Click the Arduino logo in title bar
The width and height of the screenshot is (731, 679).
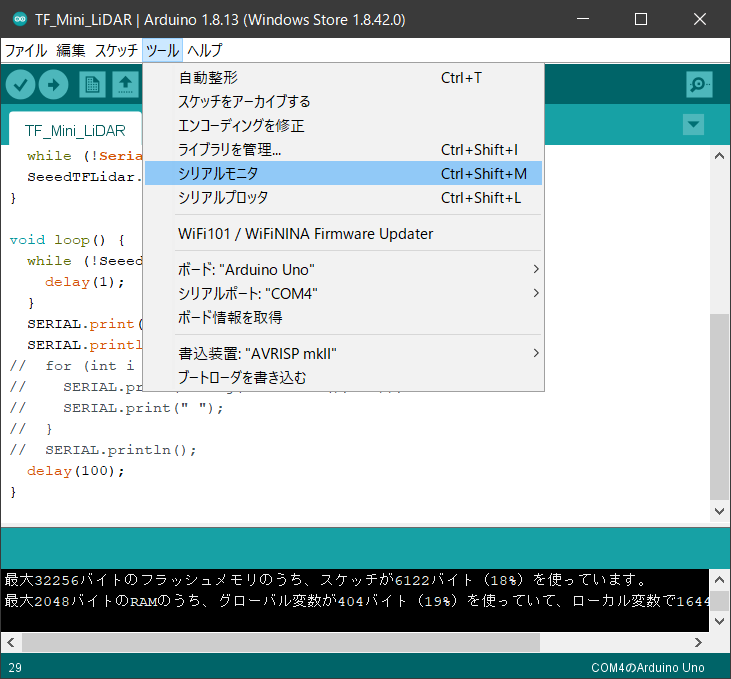[x=20, y=19]
